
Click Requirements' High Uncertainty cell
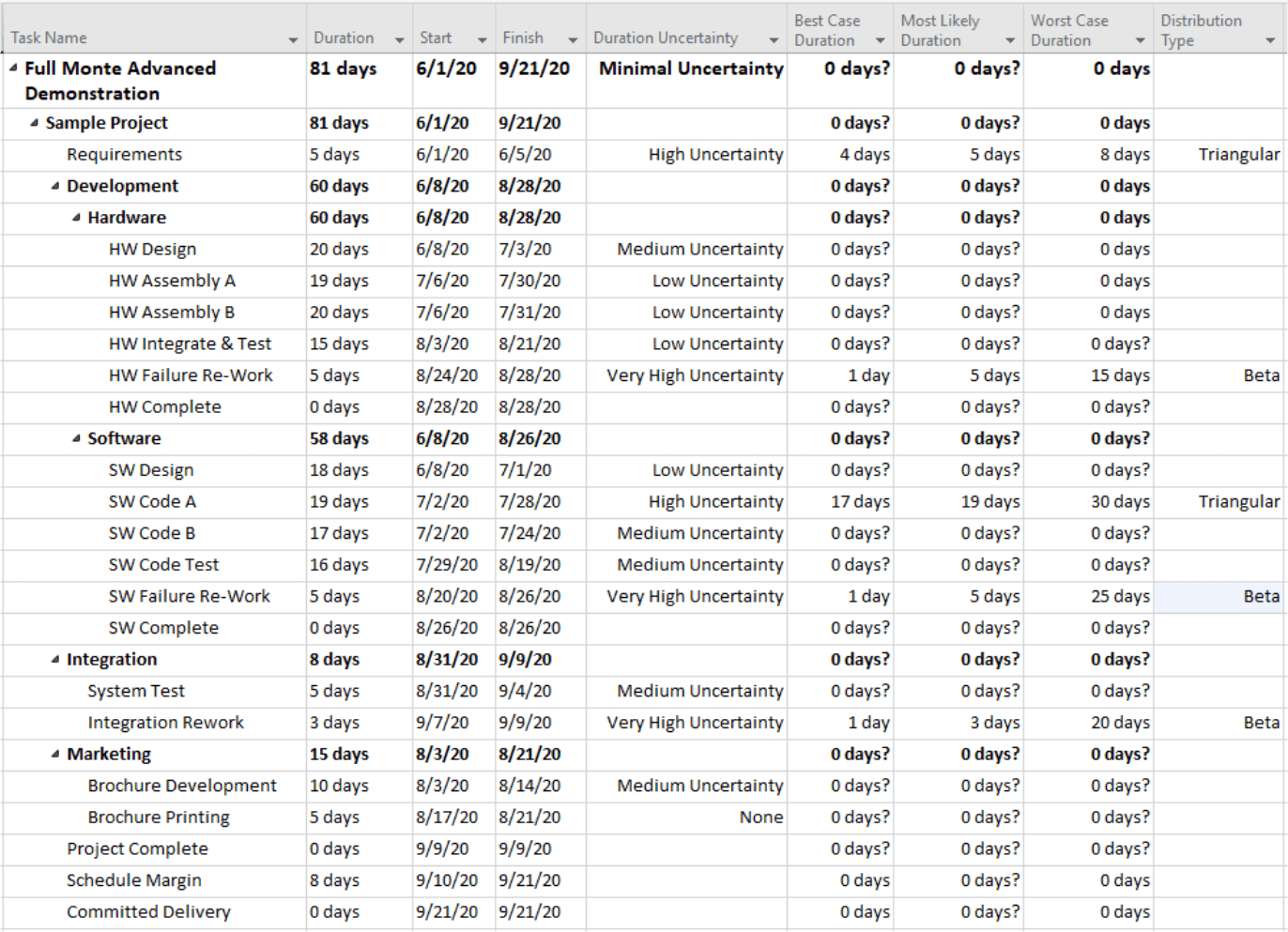pyautogui.click(x=687, y=155)
